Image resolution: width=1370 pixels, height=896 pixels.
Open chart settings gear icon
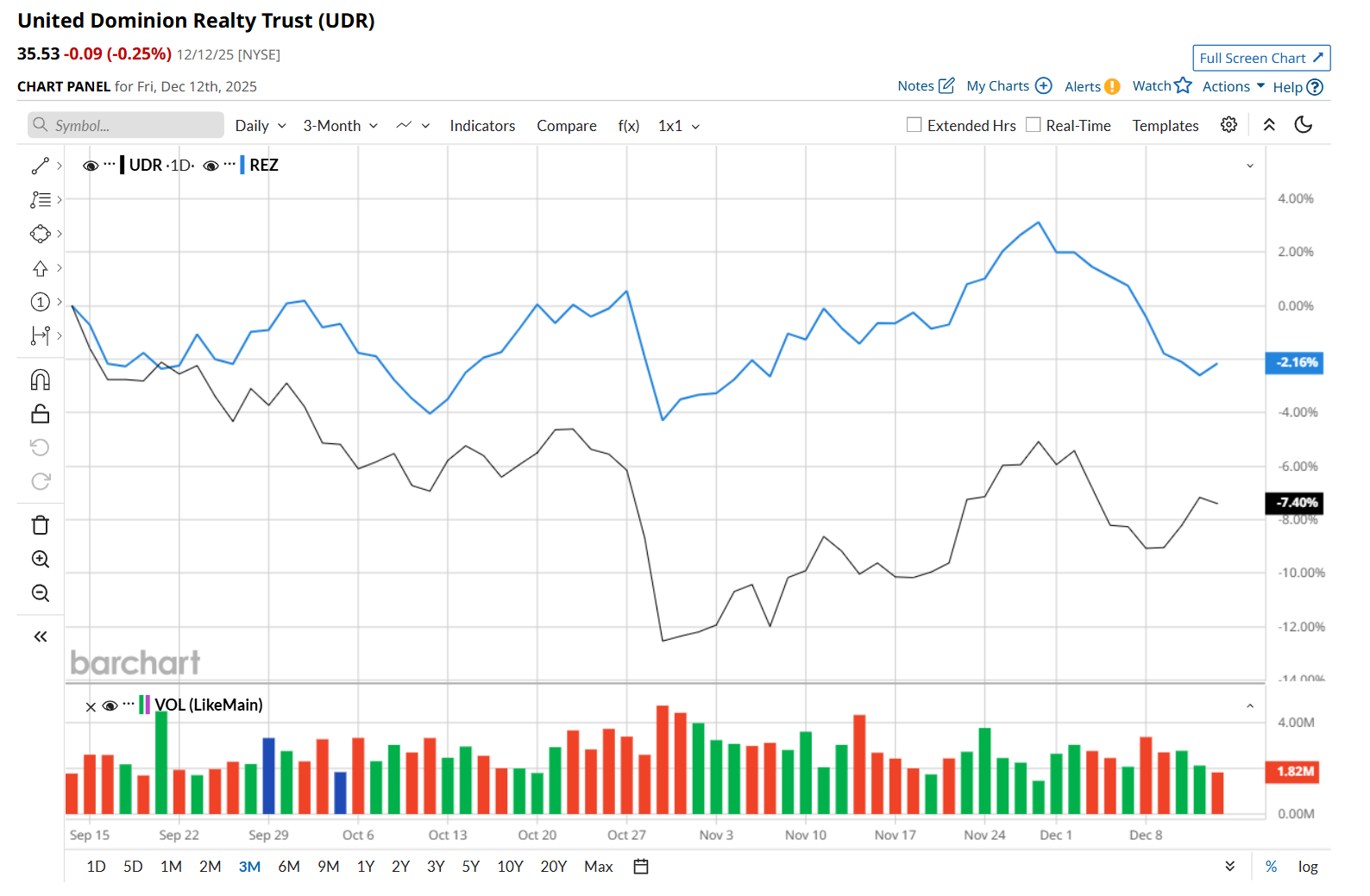click(1229, 125)
